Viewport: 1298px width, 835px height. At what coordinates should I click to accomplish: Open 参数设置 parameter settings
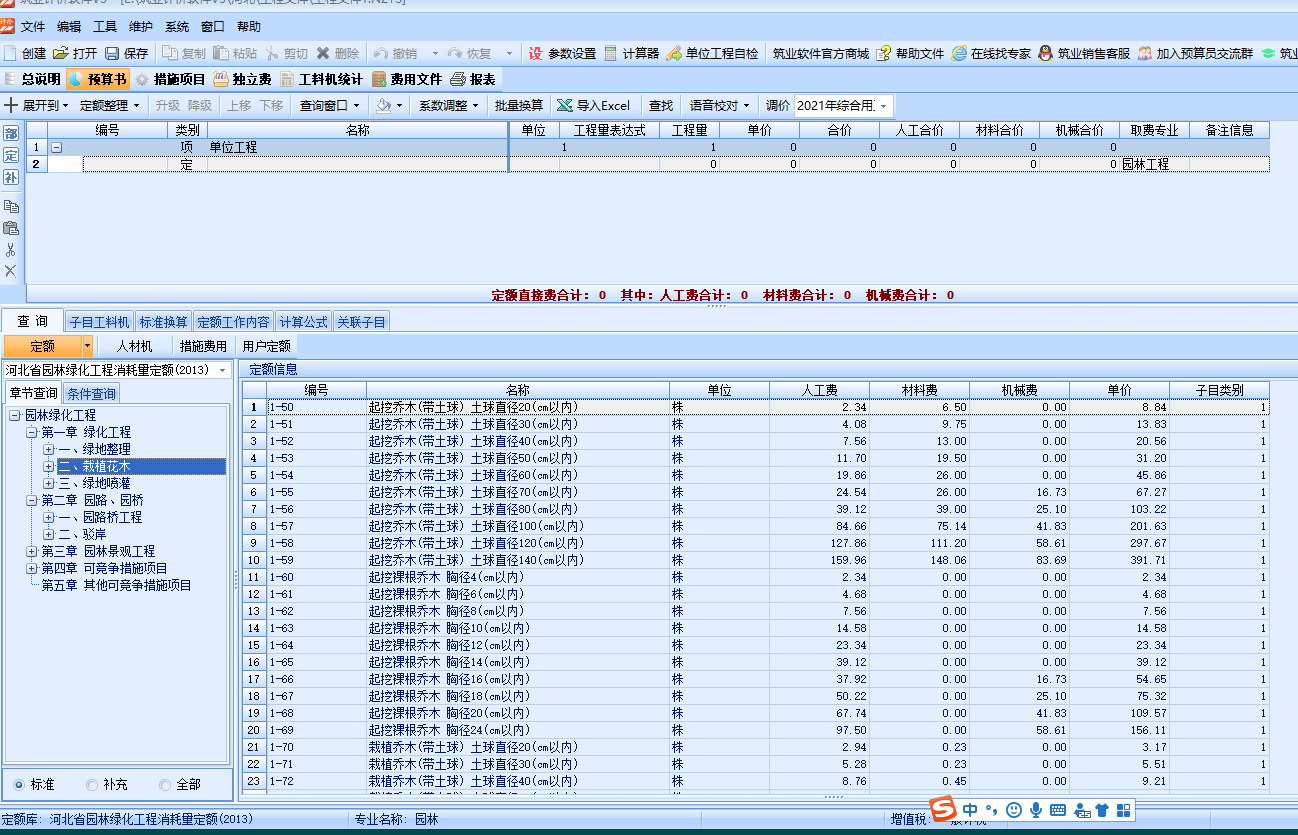tap(562, 53)
